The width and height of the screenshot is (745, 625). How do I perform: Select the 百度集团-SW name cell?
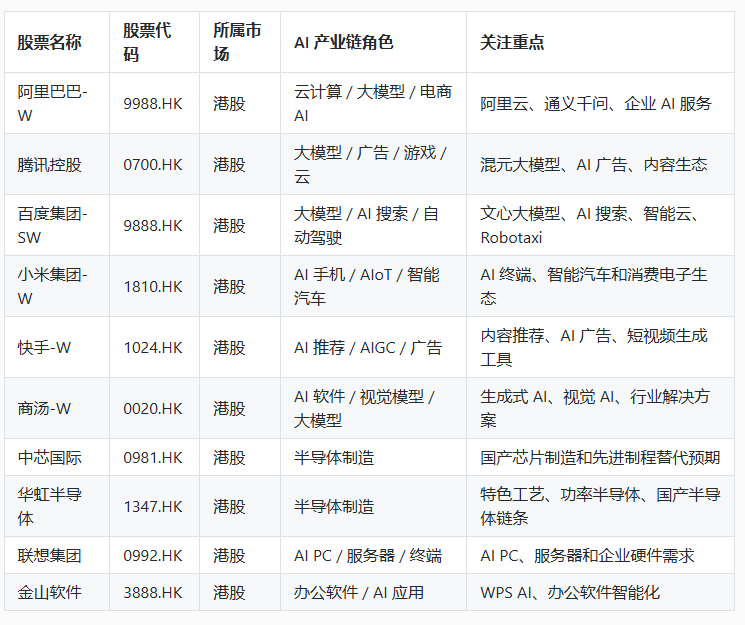pyautogui.click(x=57, y=225)
